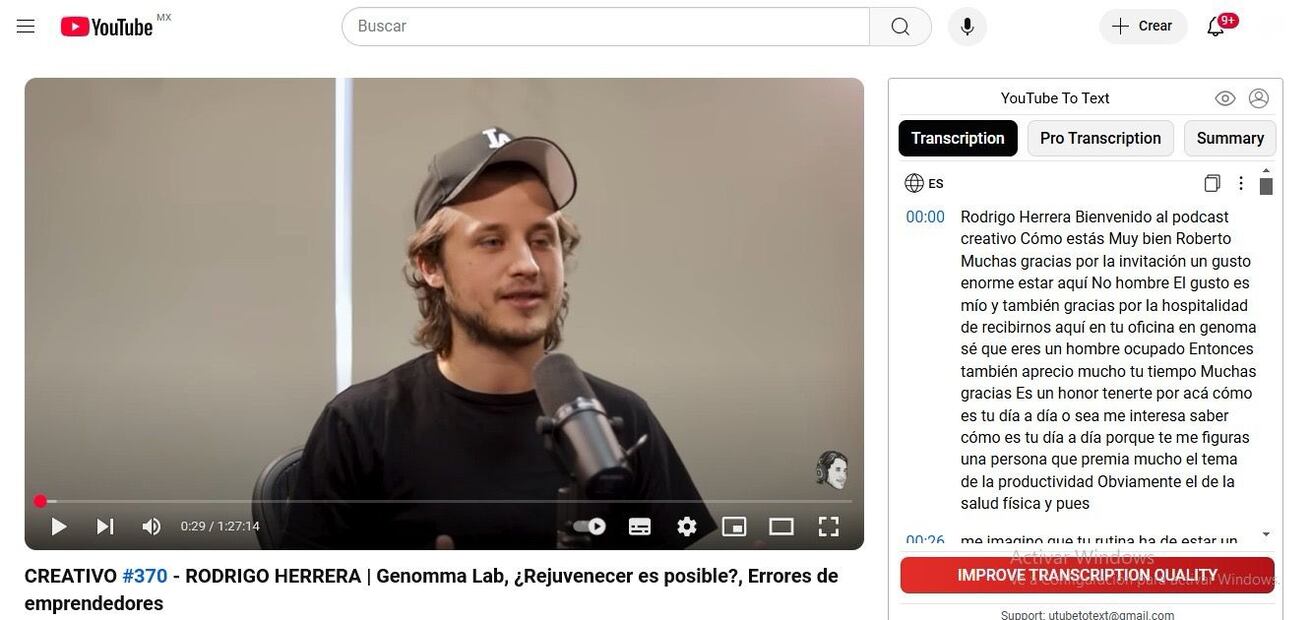Toggle autoplay switch in the player

[x=590, y=526]
